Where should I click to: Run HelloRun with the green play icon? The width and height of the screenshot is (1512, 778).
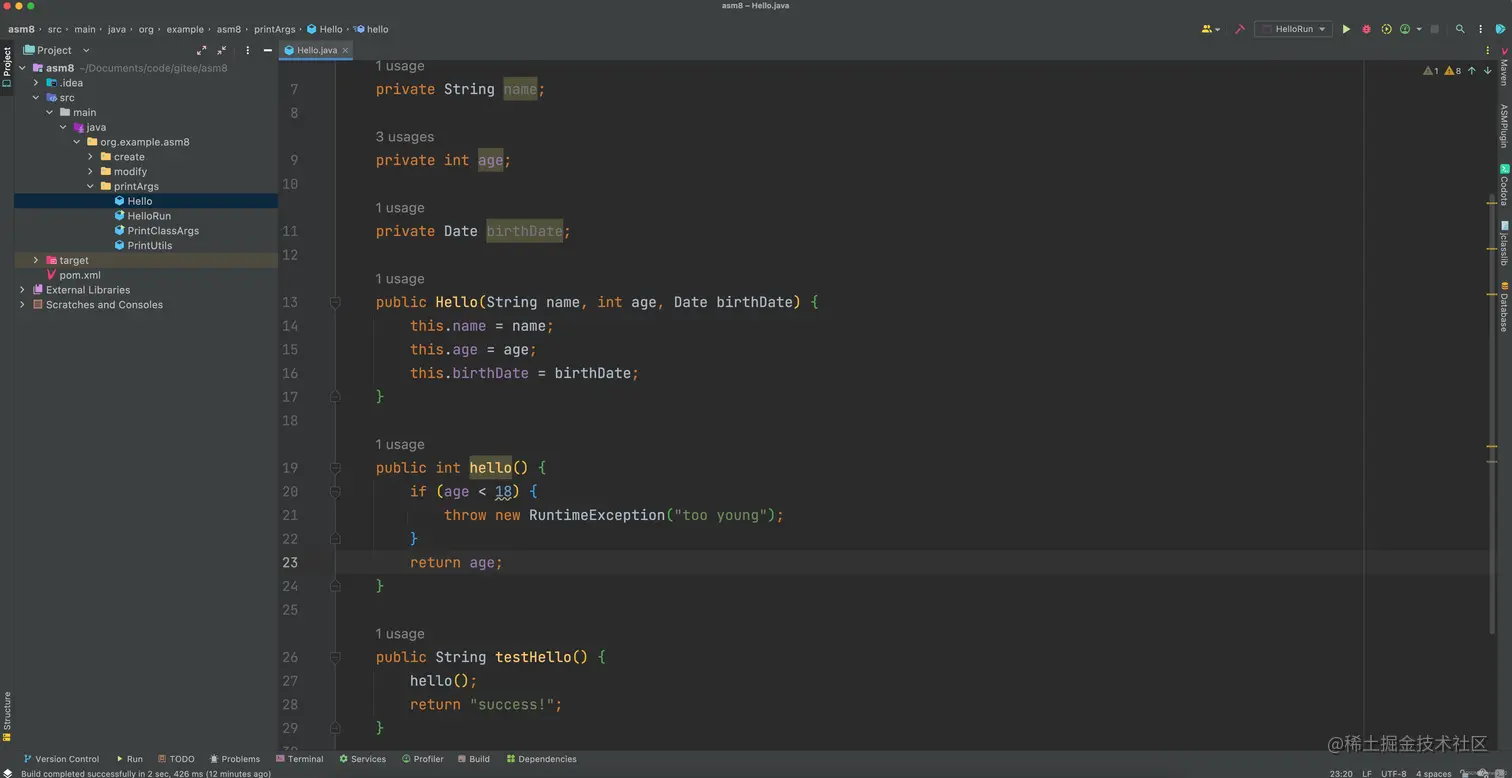pos(1346,29)
